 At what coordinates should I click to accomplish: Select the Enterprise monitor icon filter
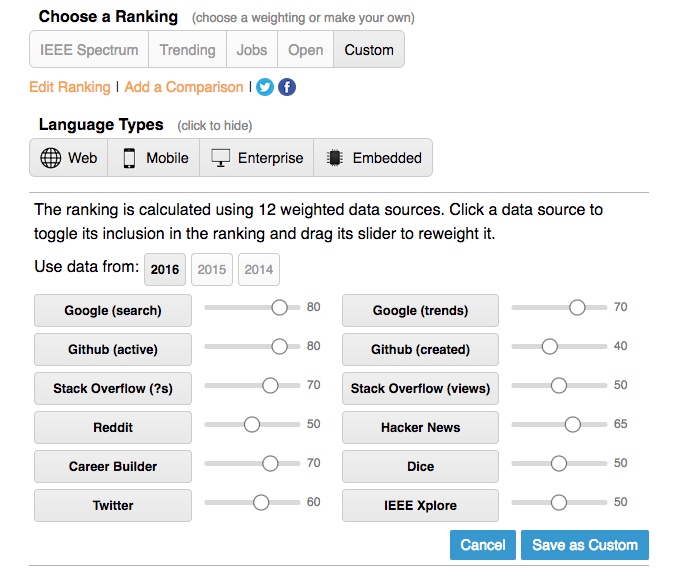click(221, 158)
